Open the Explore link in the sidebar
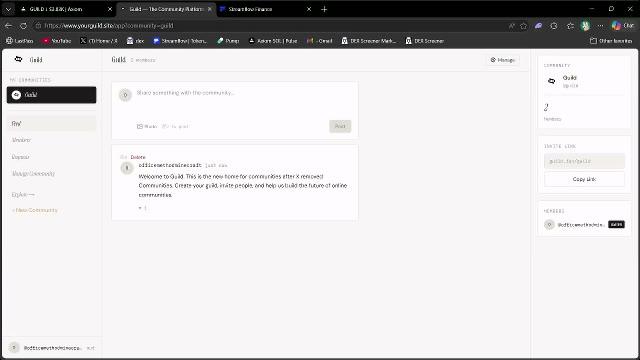 point(23,195)
